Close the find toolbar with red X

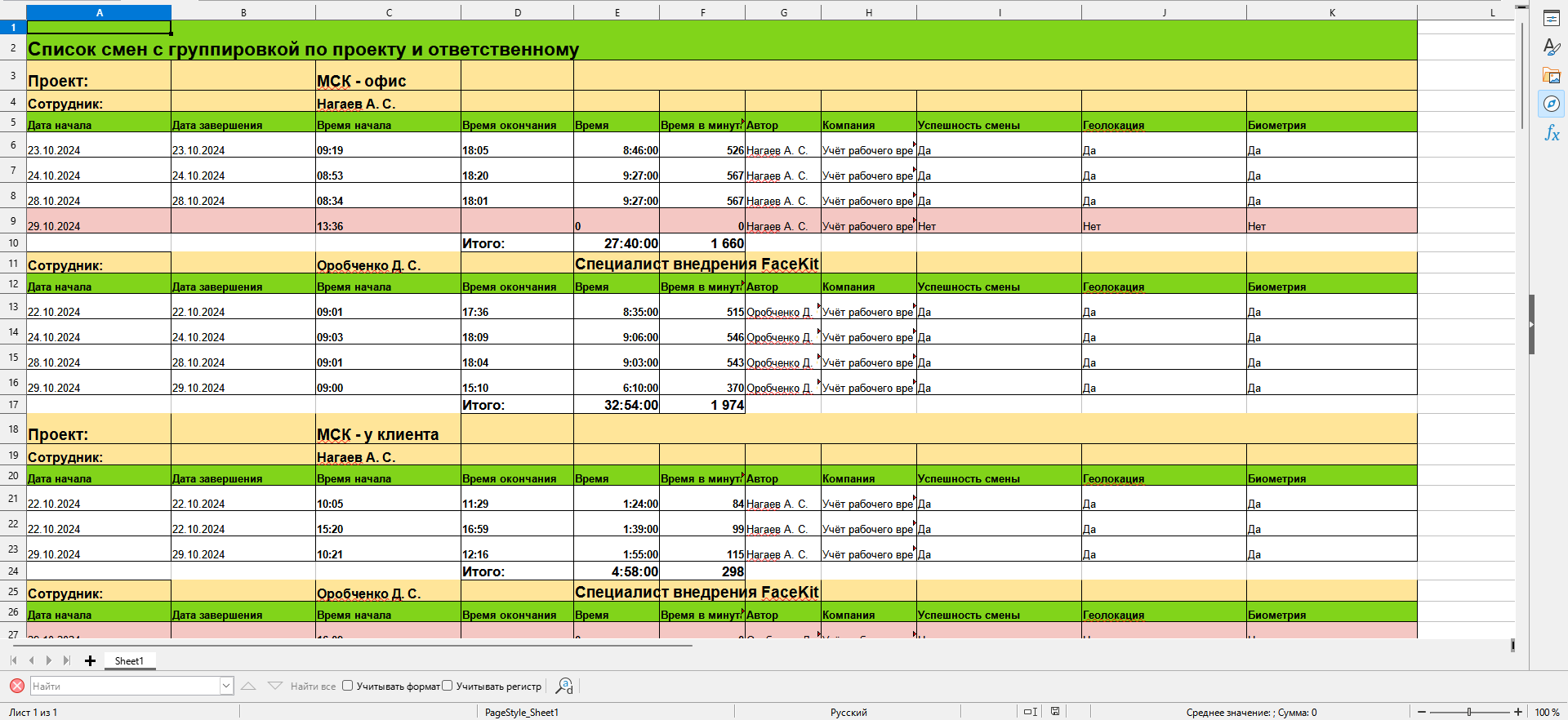(16, 687)
